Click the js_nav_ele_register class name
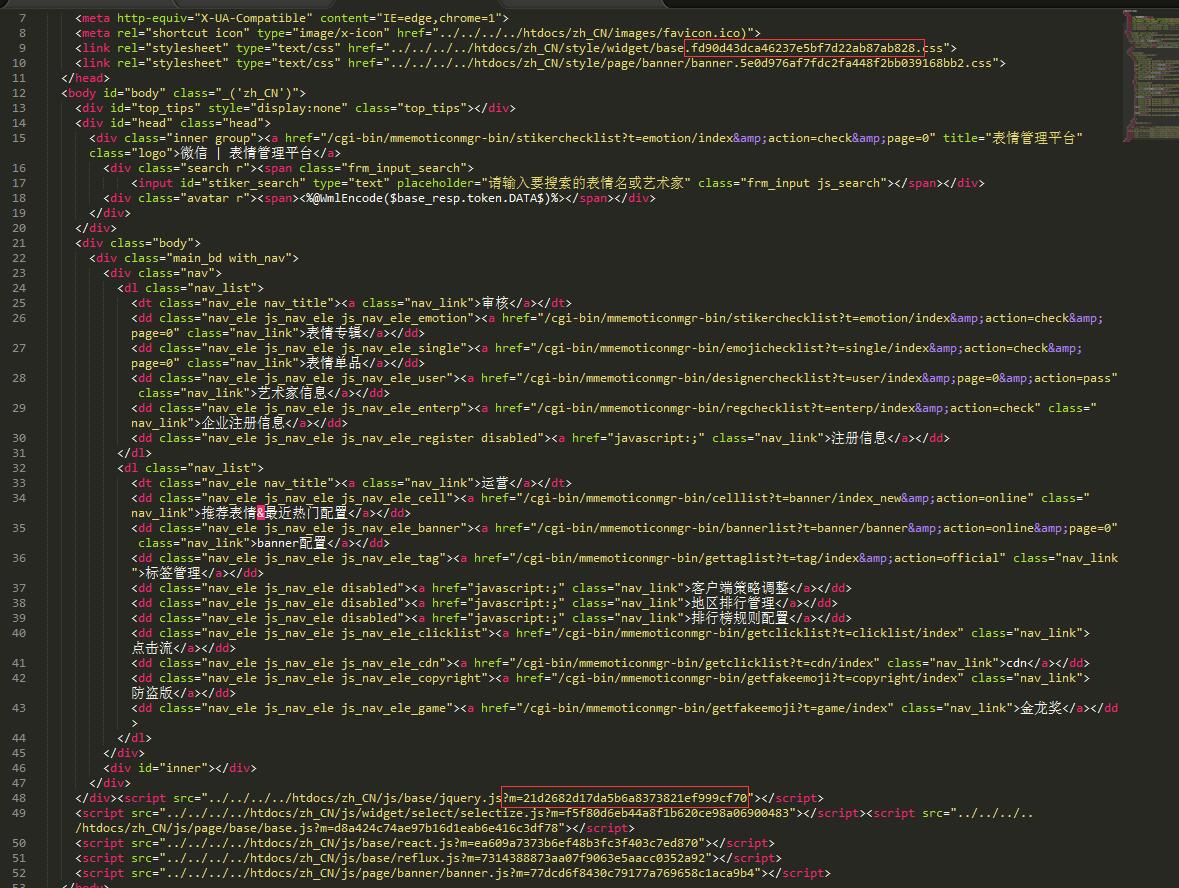This screenshot has width=1179, height=888. (x=407, y=438)
